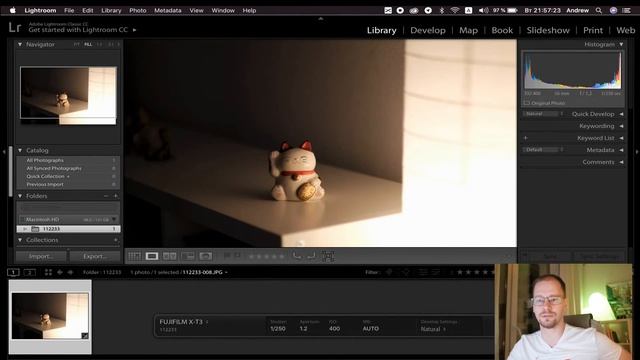640x360 pixels.
Task: Open Apple menu
Action: [x=13, y=11]
